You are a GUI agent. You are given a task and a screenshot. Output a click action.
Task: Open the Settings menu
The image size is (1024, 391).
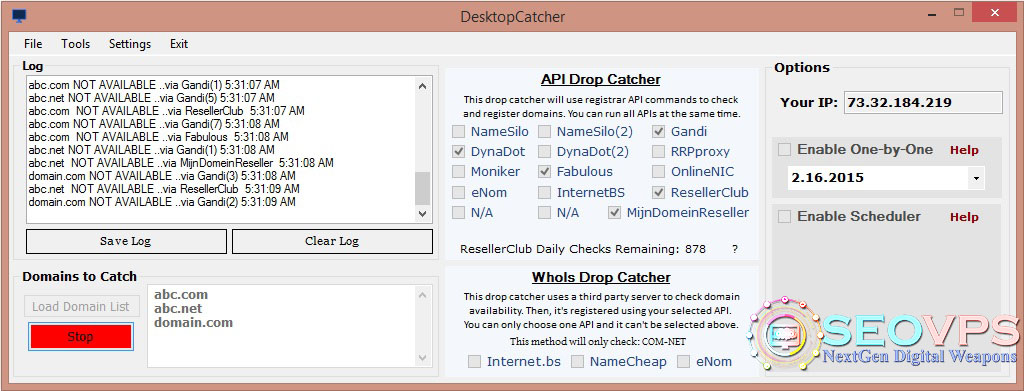coord(130,44)
